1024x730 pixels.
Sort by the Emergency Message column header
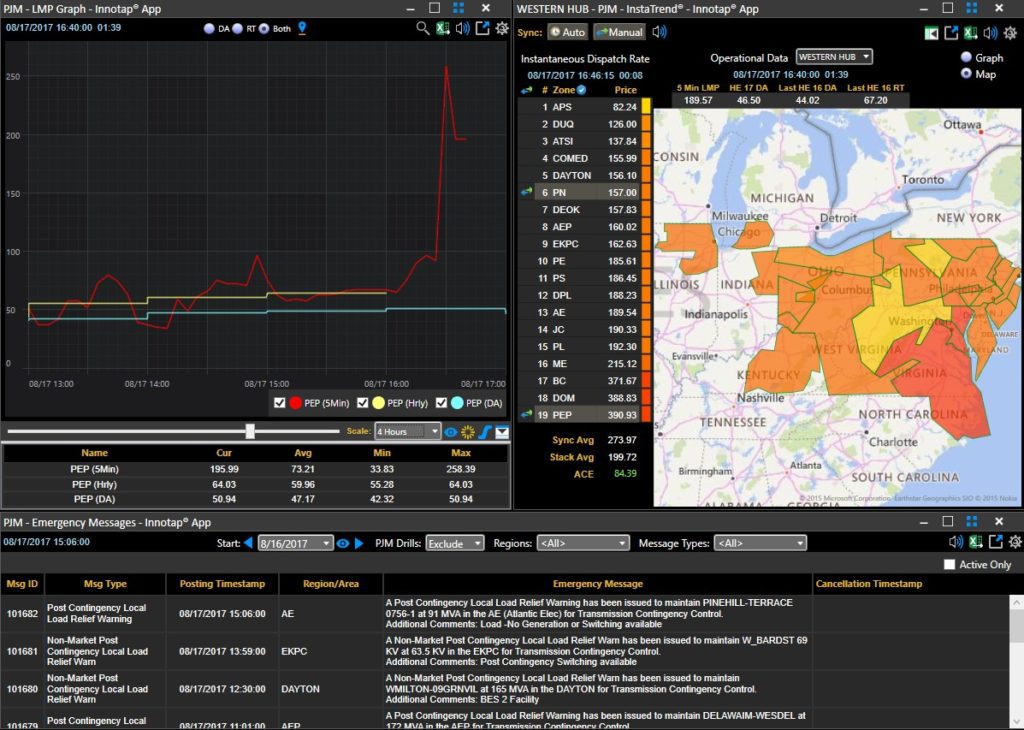(598, 584)
